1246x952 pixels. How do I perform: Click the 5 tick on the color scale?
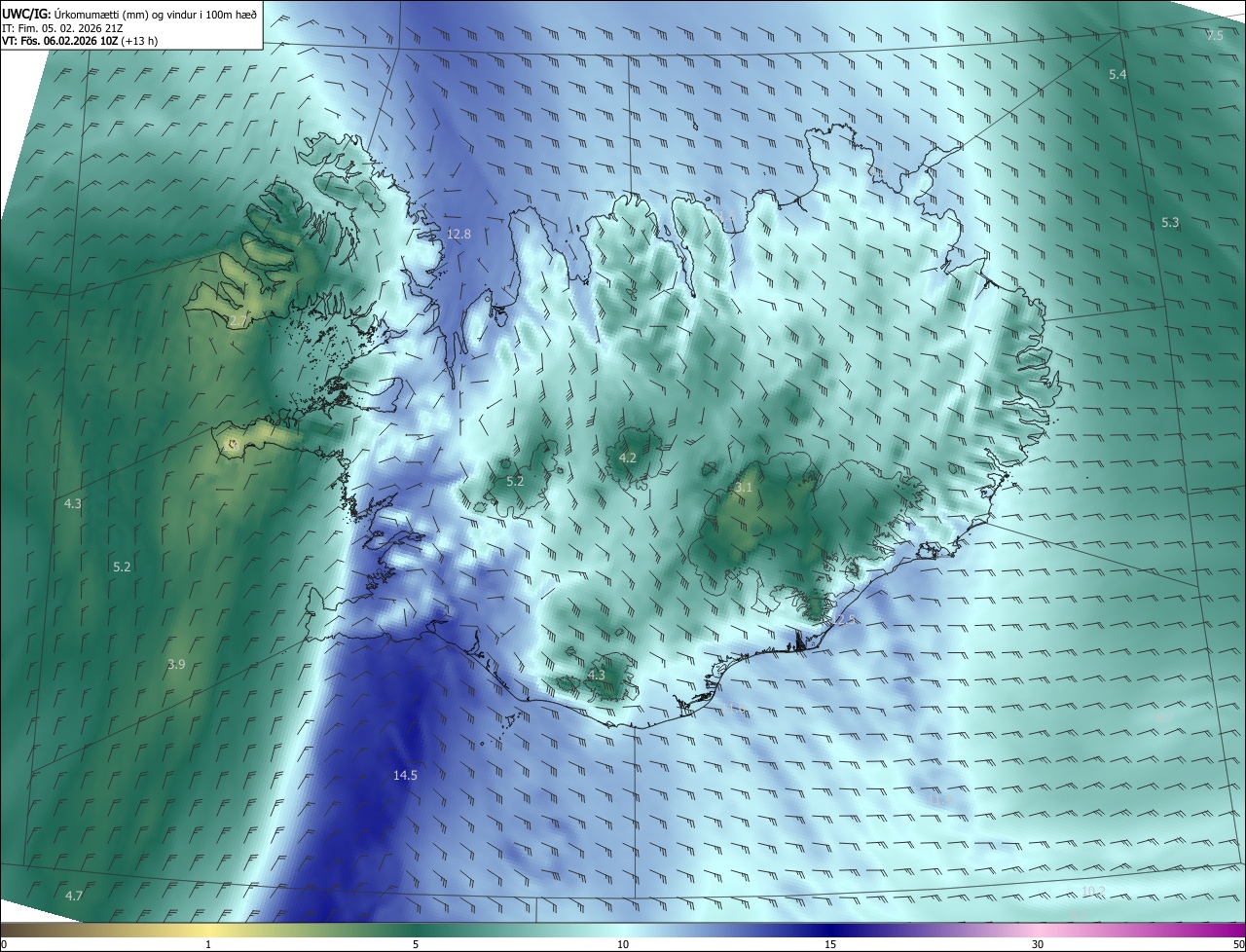[416, 944]
